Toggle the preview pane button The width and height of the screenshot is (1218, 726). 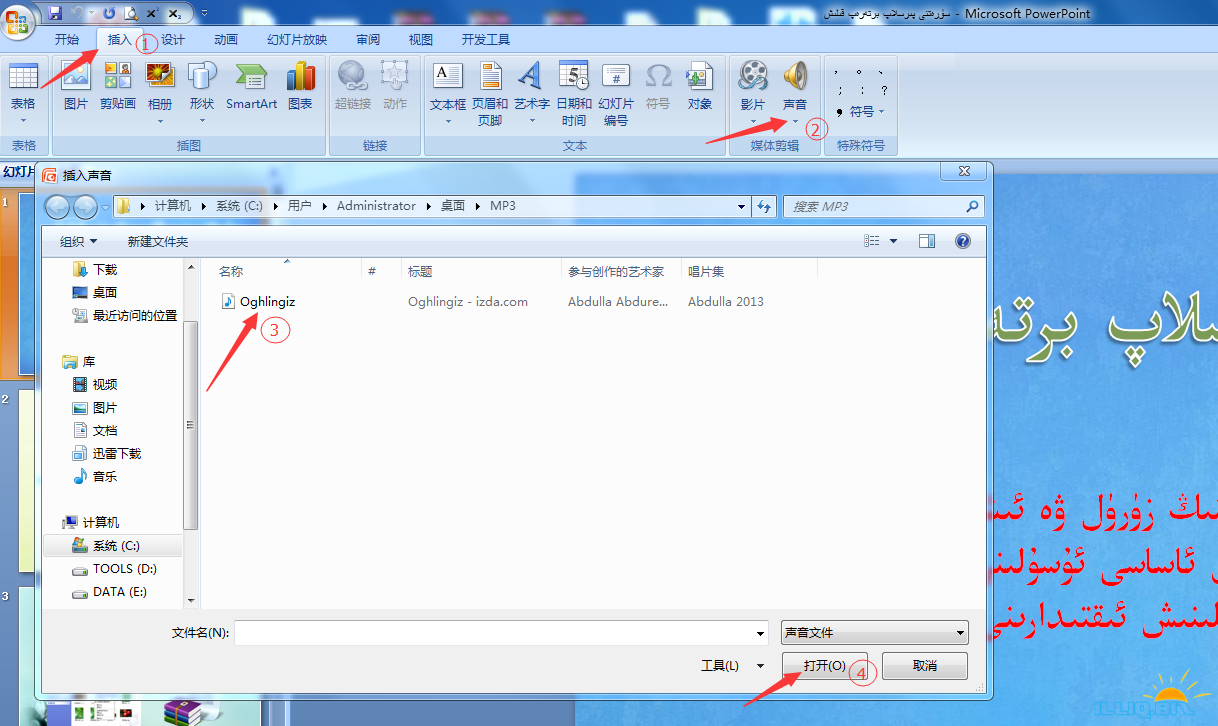[x=927, y=241]
